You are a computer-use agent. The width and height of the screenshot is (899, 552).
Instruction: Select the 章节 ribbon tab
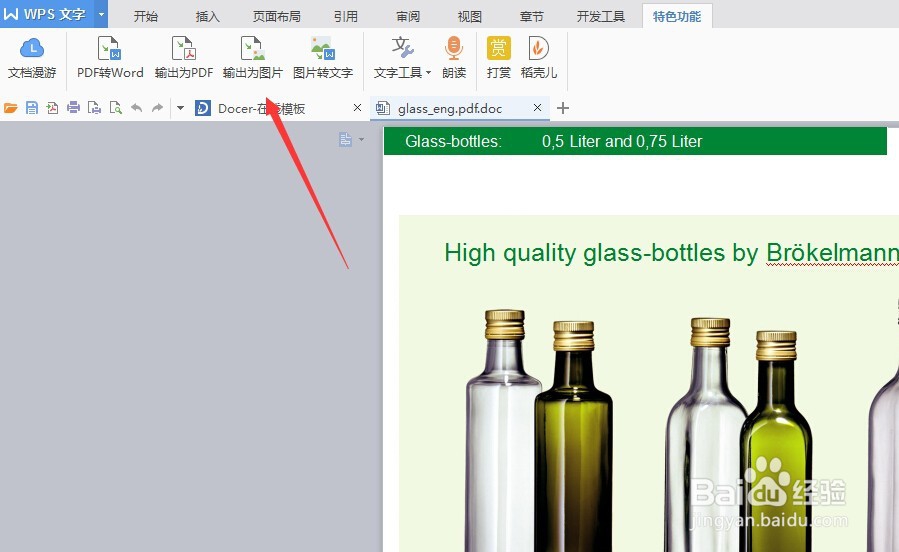tap(531, 17)
